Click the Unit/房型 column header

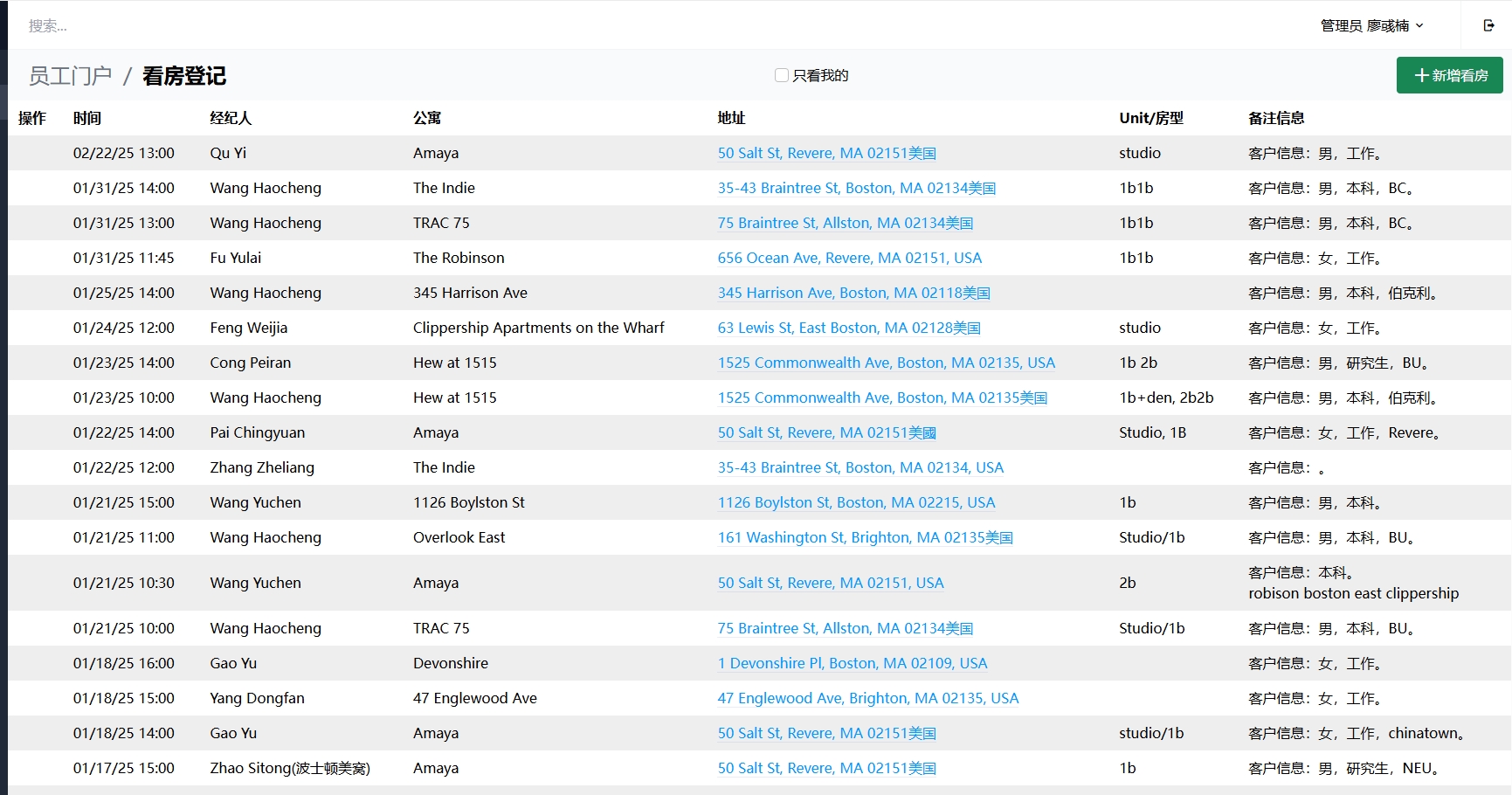(x=1150, y=118)
